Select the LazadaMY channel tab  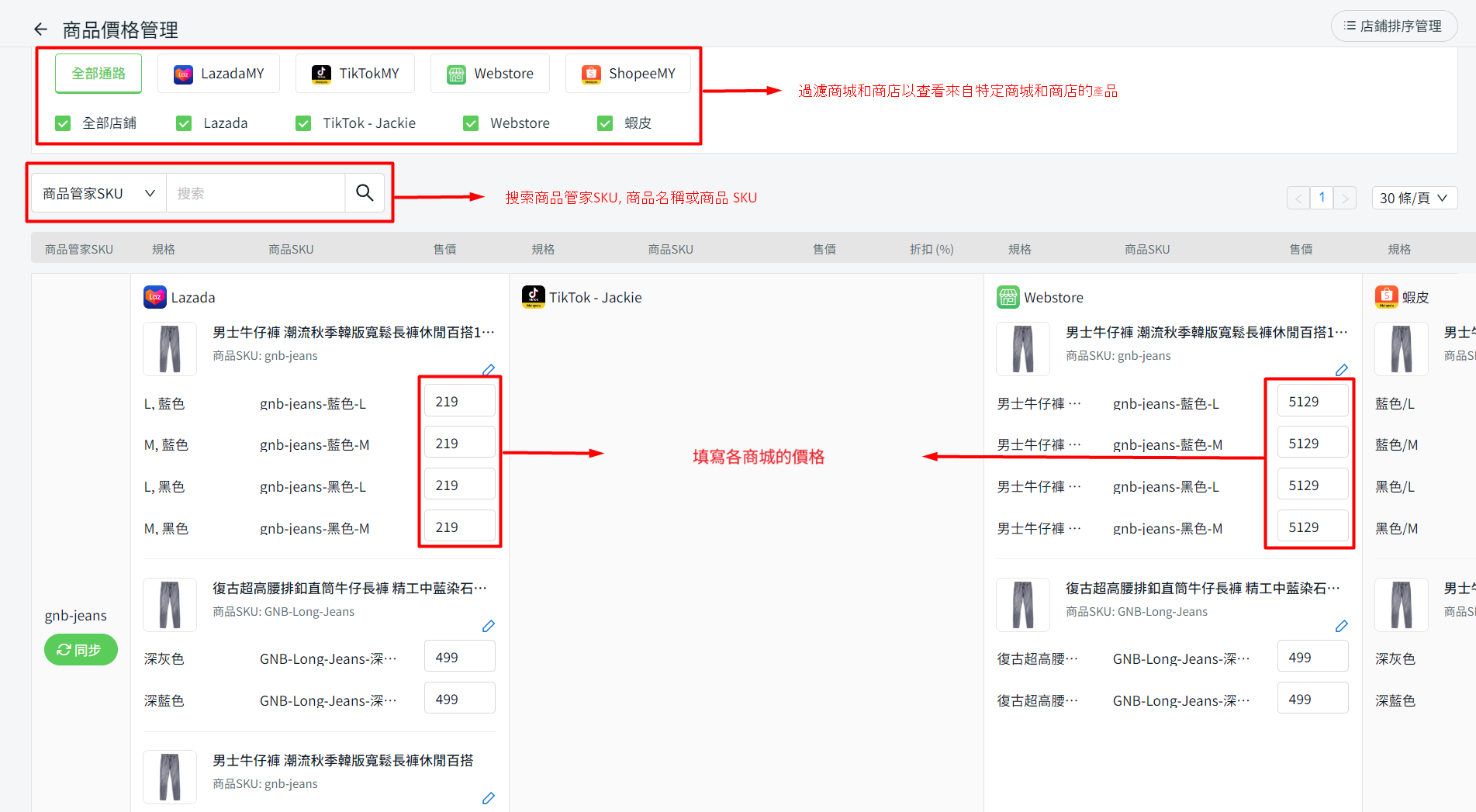click(x=219, y=74)
